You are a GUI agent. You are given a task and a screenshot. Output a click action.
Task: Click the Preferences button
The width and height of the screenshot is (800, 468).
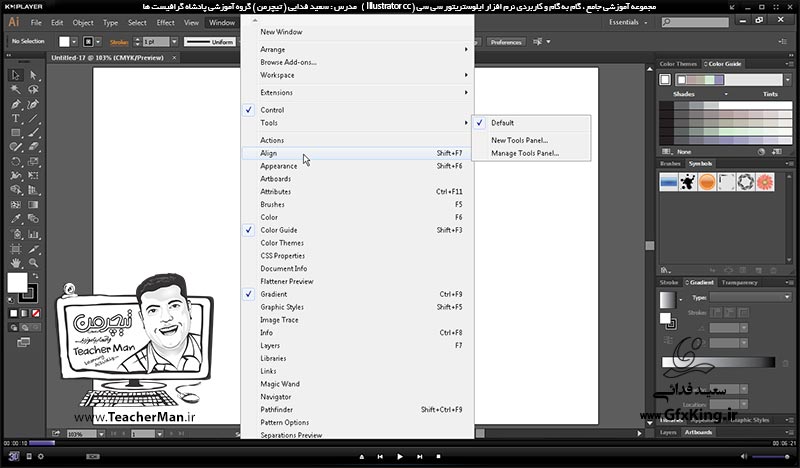tap(506, 42)
